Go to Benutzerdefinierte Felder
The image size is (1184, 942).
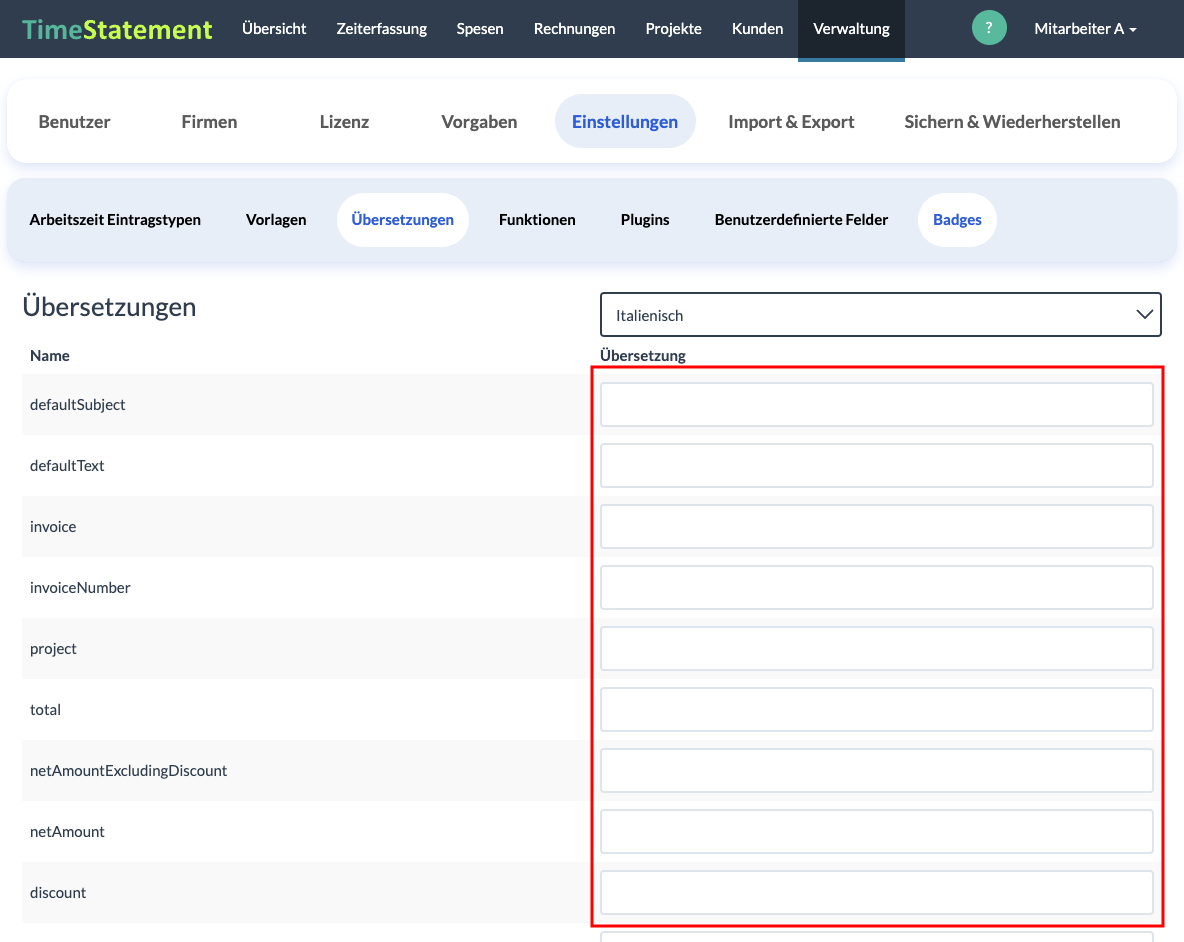click(801, 220)
